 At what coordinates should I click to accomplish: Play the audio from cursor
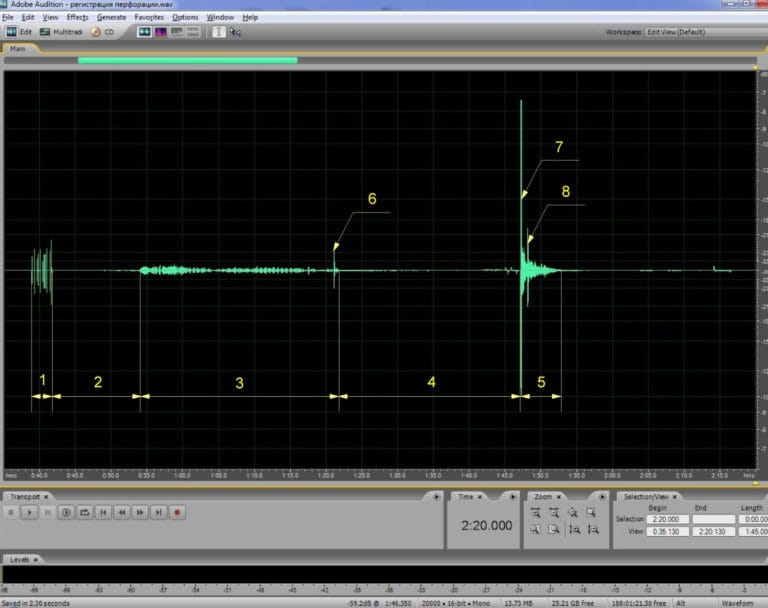click(29, 512)
